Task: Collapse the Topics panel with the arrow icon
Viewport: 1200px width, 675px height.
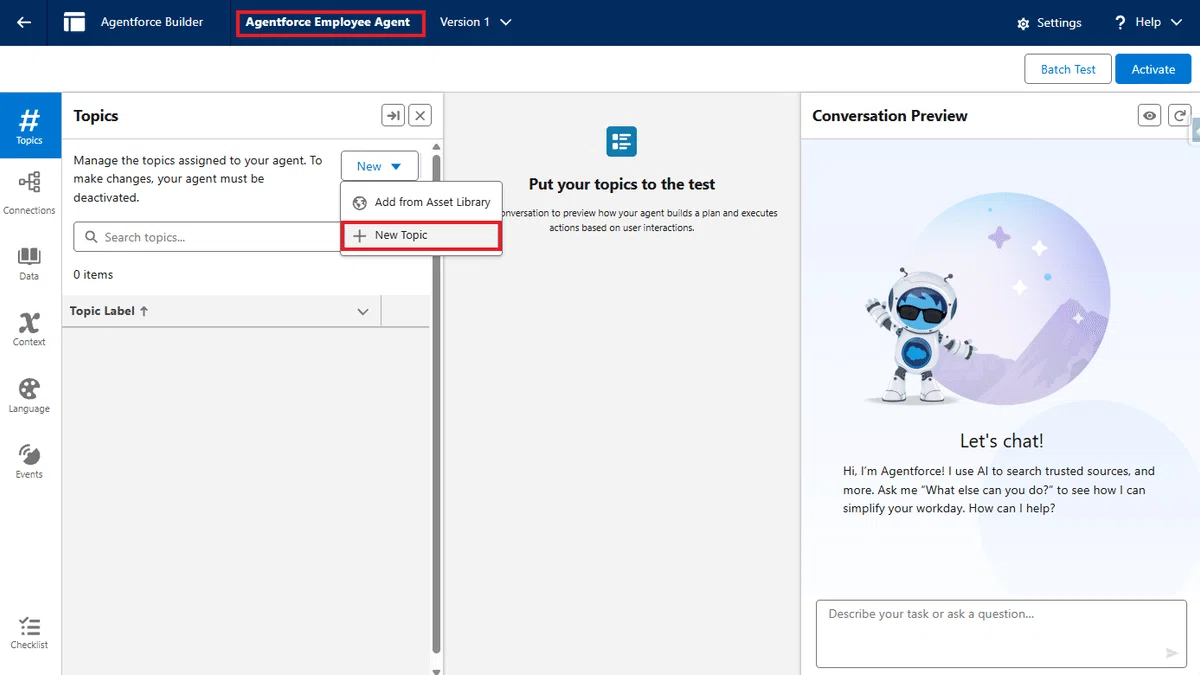Action: coord(393,116)
